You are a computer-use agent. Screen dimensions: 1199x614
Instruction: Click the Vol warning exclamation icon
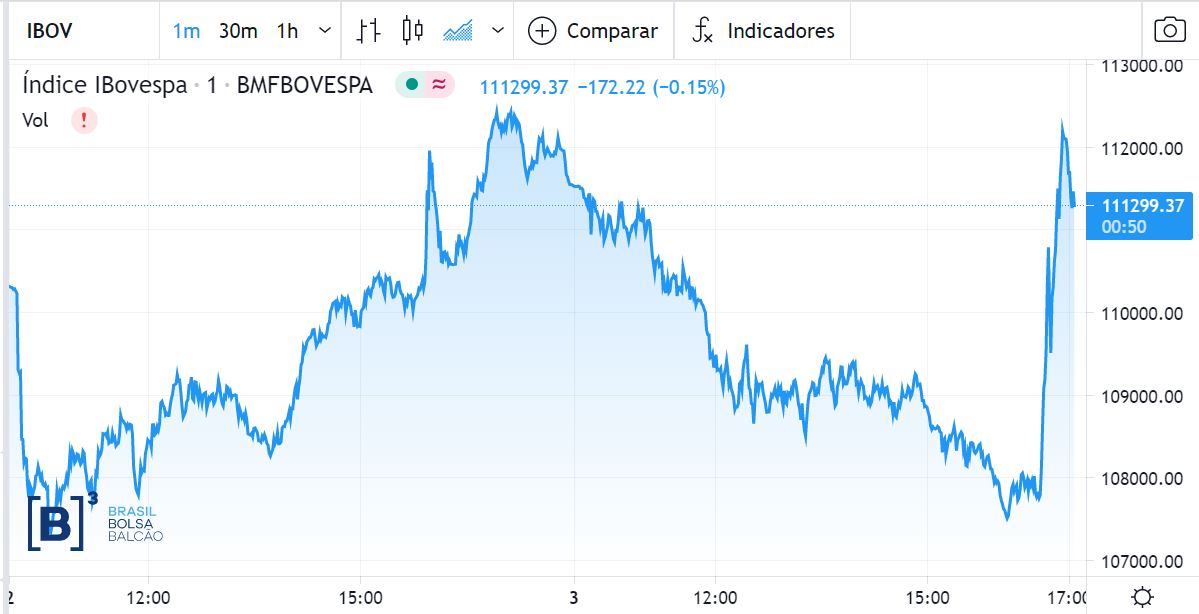pos(84,121)
